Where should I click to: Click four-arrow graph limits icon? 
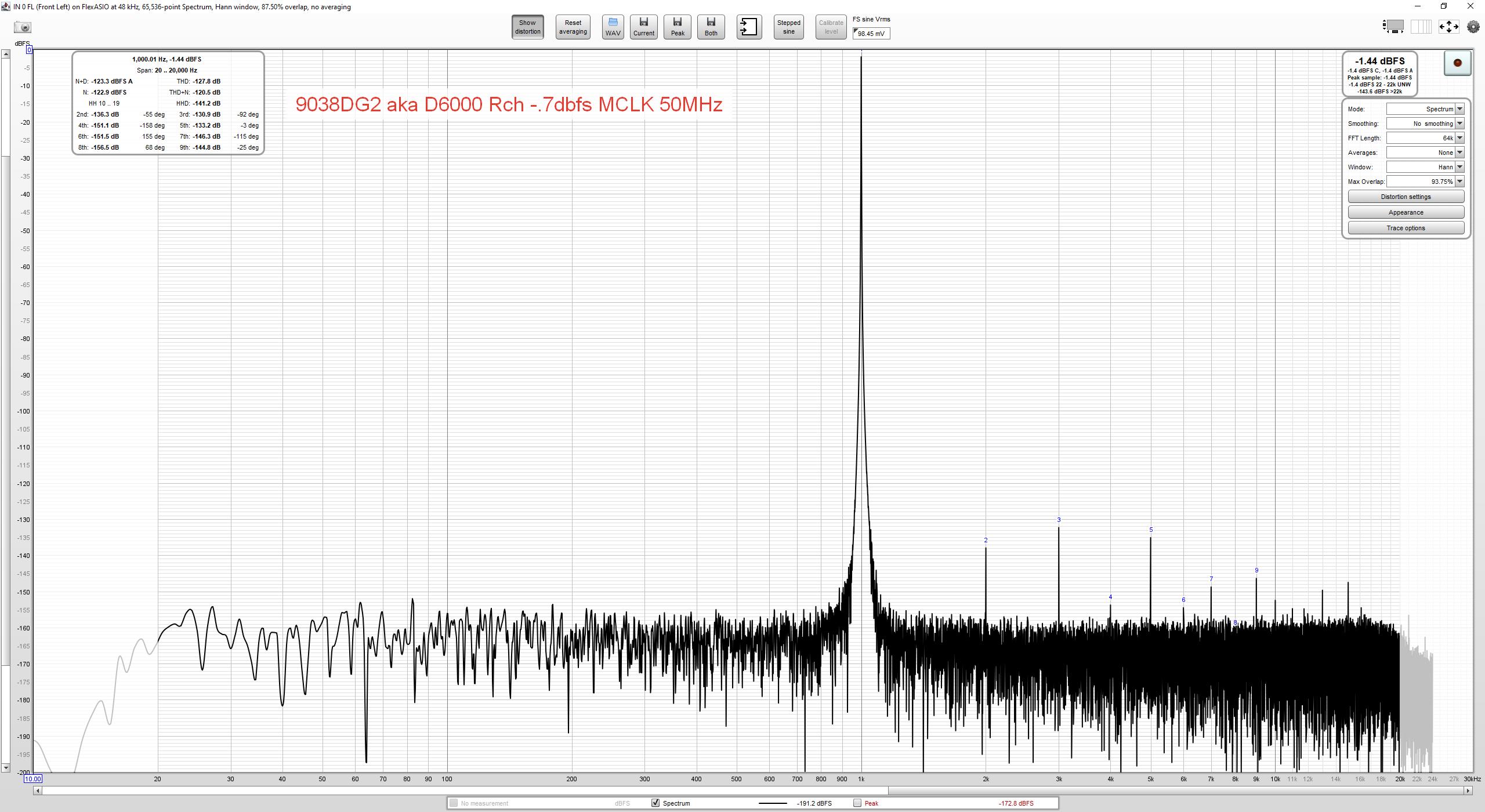tap(1448, 27)
